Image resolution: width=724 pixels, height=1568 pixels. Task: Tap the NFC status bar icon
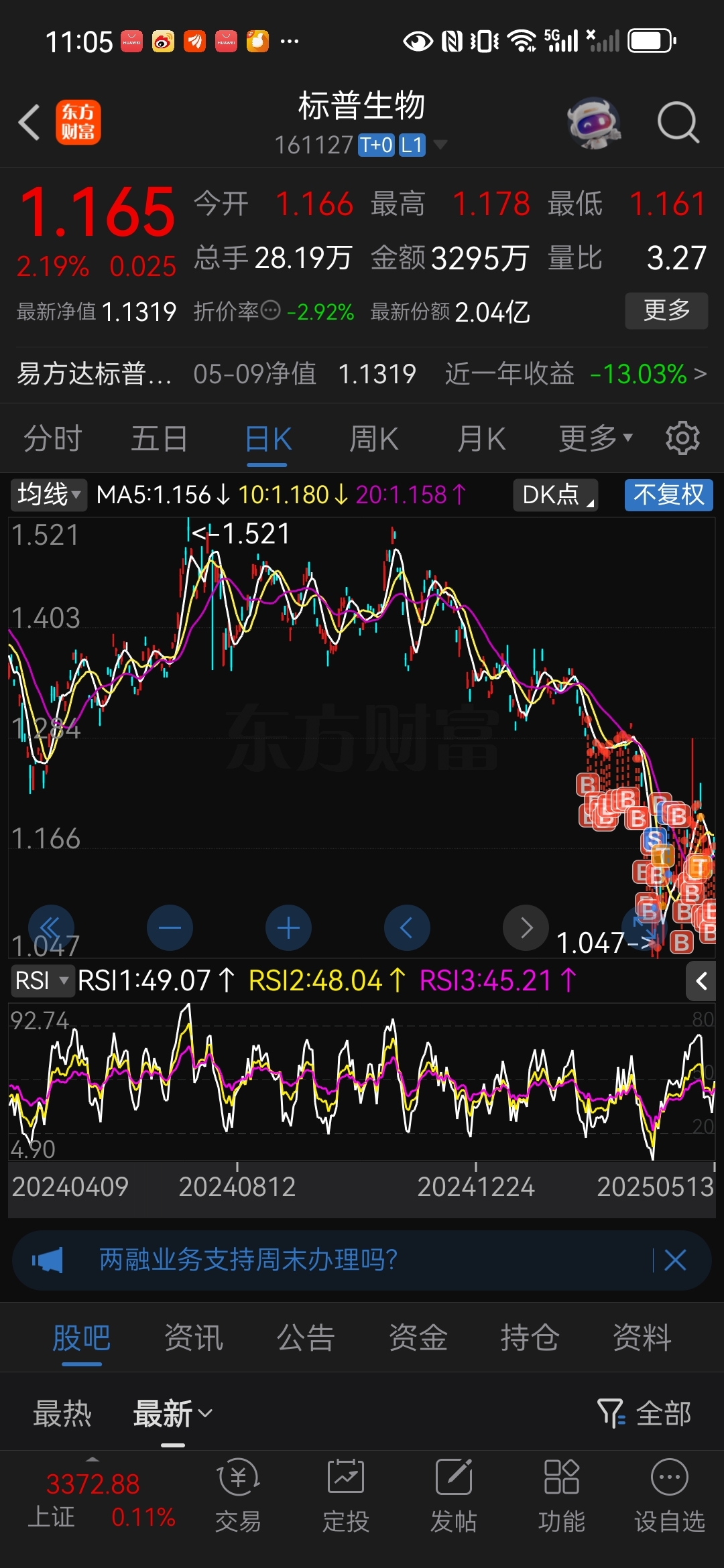click(452, 41)
